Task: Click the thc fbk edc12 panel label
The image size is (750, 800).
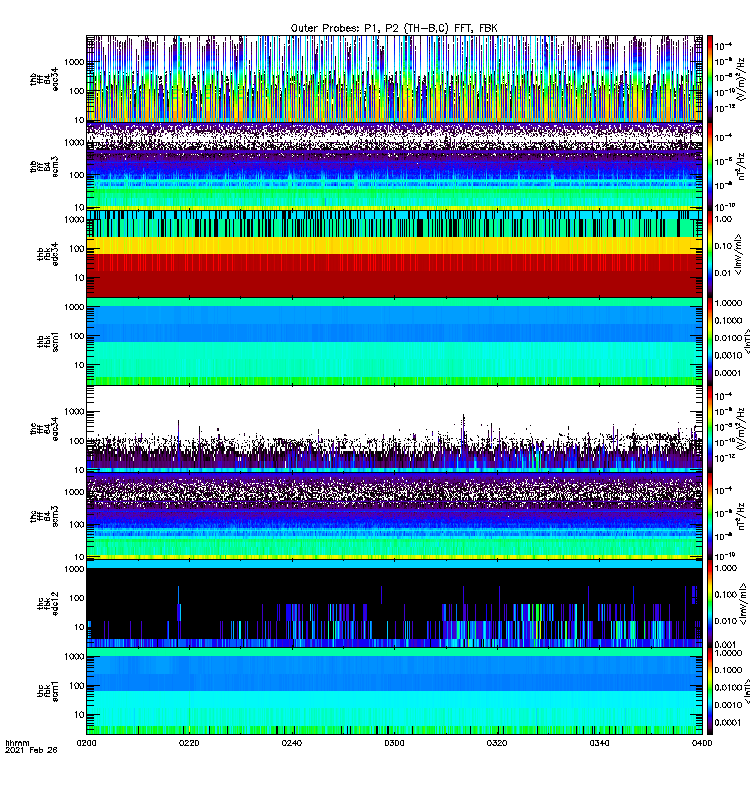Action: tap(48, 604)
